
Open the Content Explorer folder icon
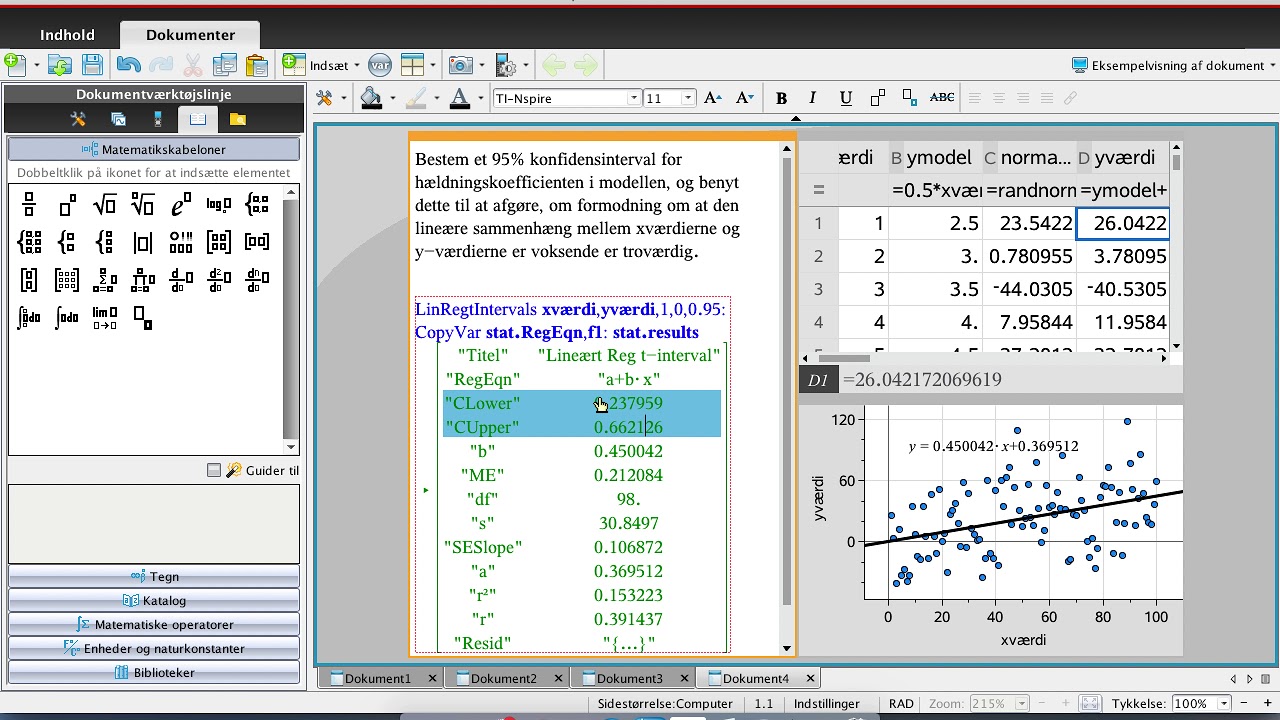coord(237,119)
